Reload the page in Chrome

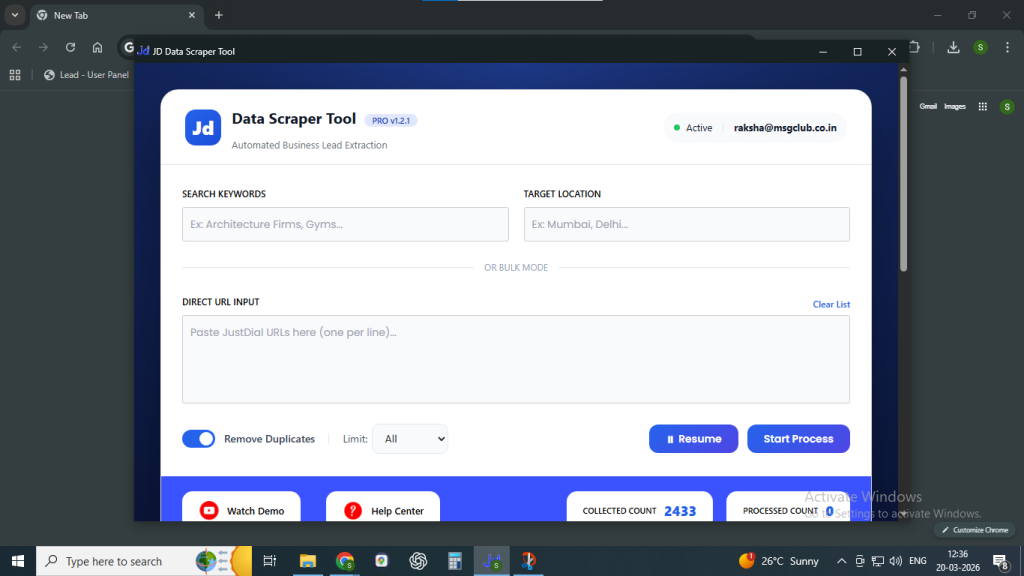pyautogui.click(x=70, y=47)
